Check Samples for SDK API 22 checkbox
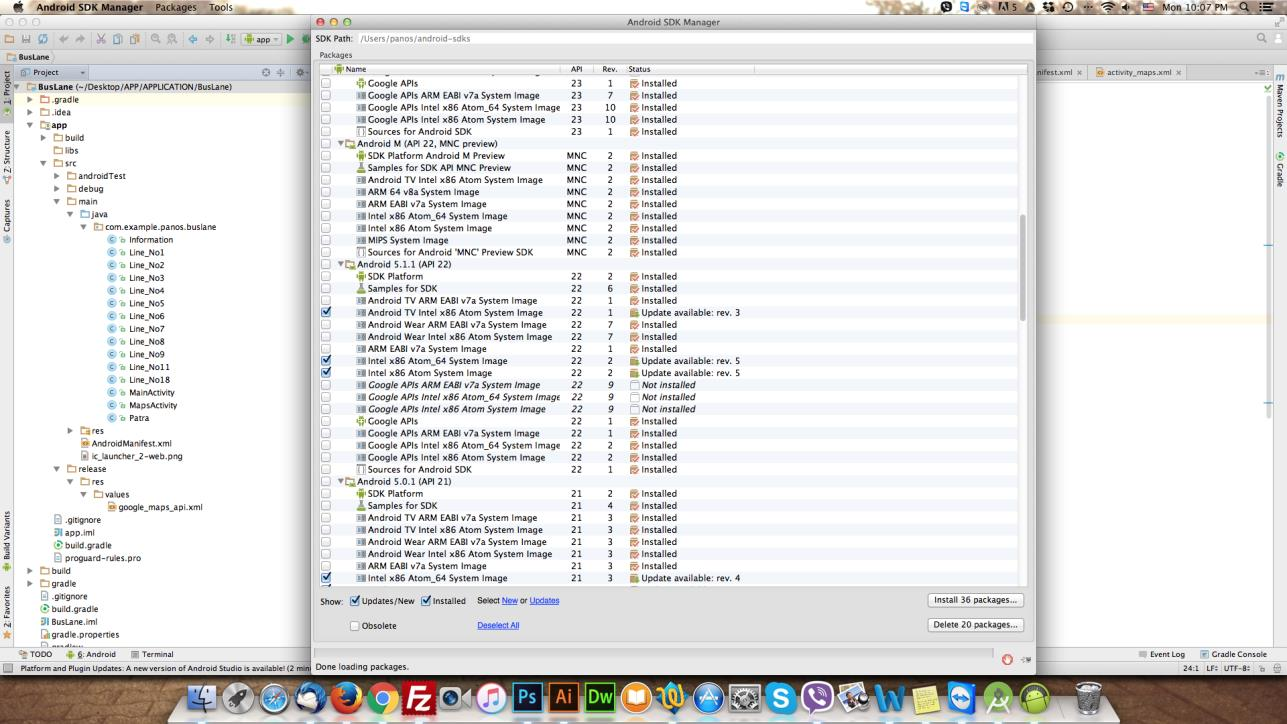Image resolution: width=1287 pixels, height=724 pixels. point(326,289)
